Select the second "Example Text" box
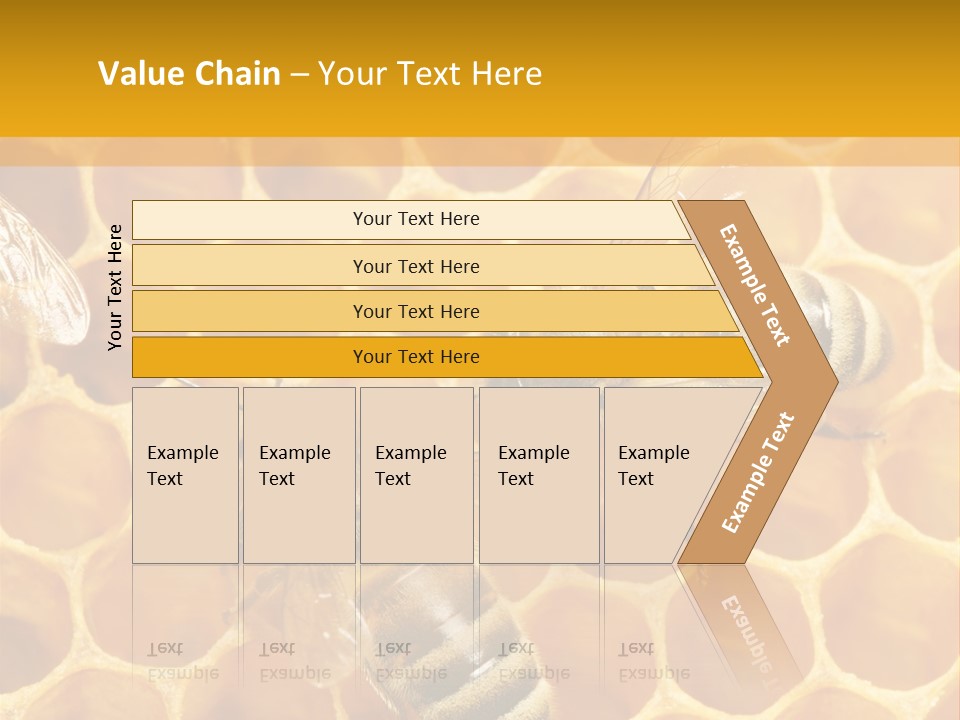 [x=298, y=475]
